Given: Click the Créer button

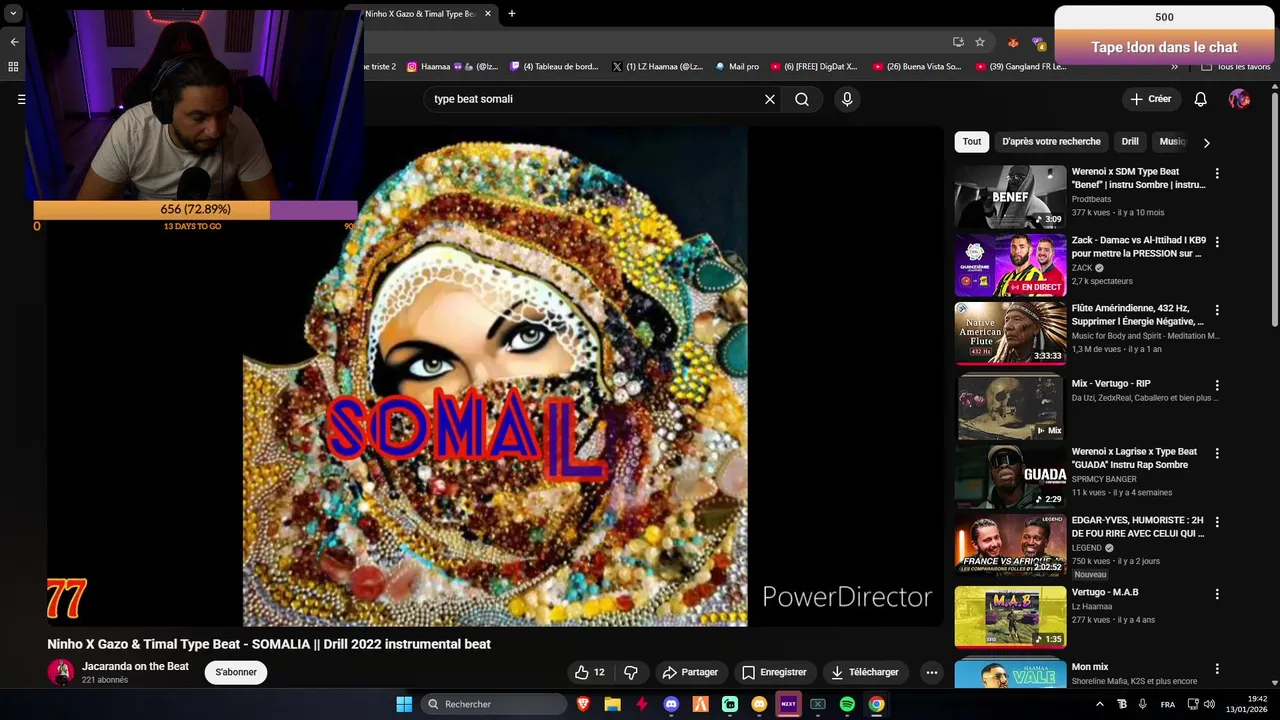Looking at the screenshot, I should pos(1150,99).
